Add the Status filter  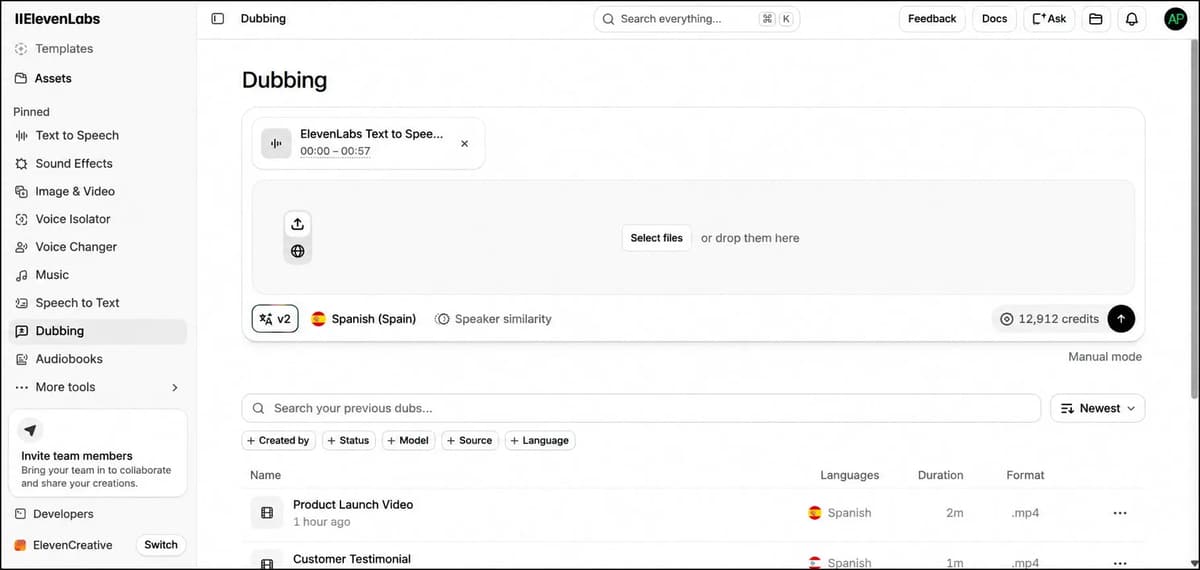[349, 440]
